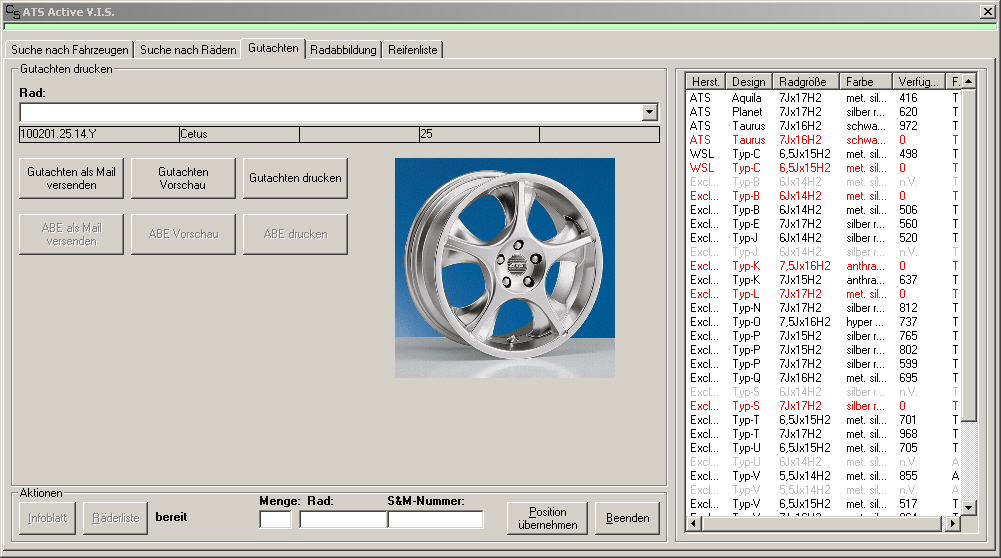Sort list by Herst. column header
Image resolution: width=1001 pixels, height=558 pixels.
point(705,82)
